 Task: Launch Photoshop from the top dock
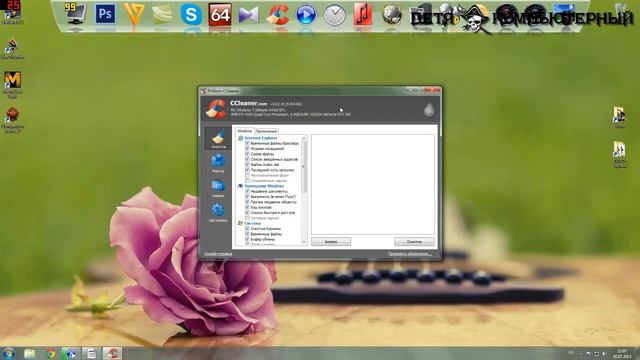pyautogui.click(x=105, y=14)
